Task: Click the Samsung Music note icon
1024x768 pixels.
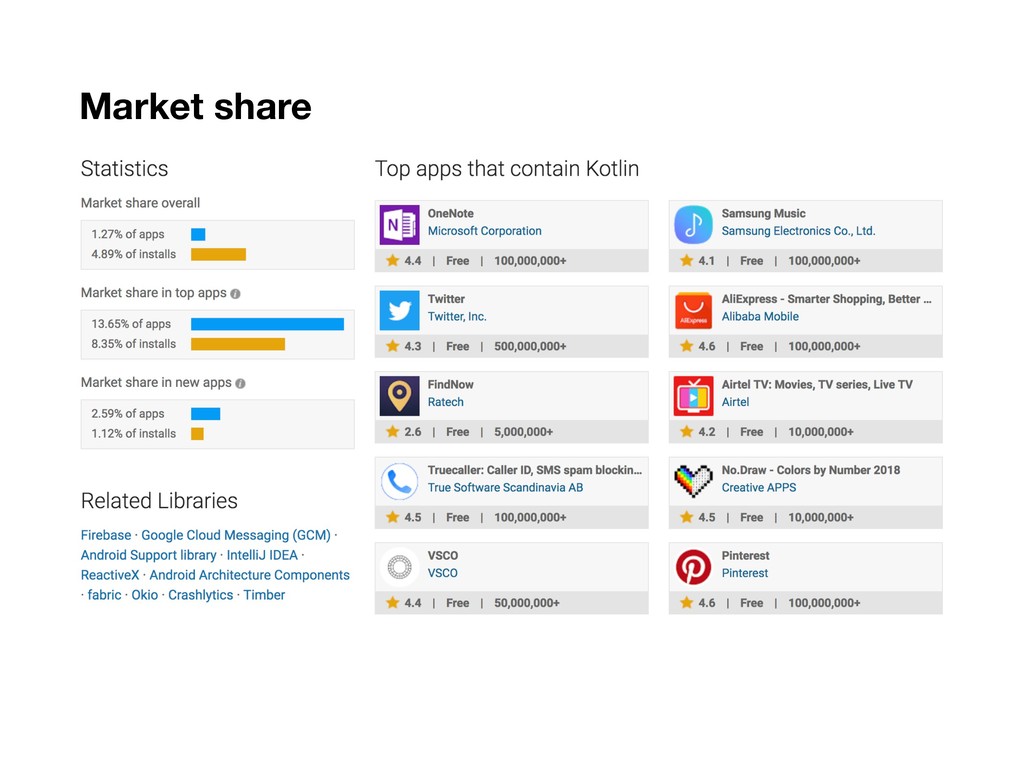Action: pyautogui.click(x=693, y=225)
